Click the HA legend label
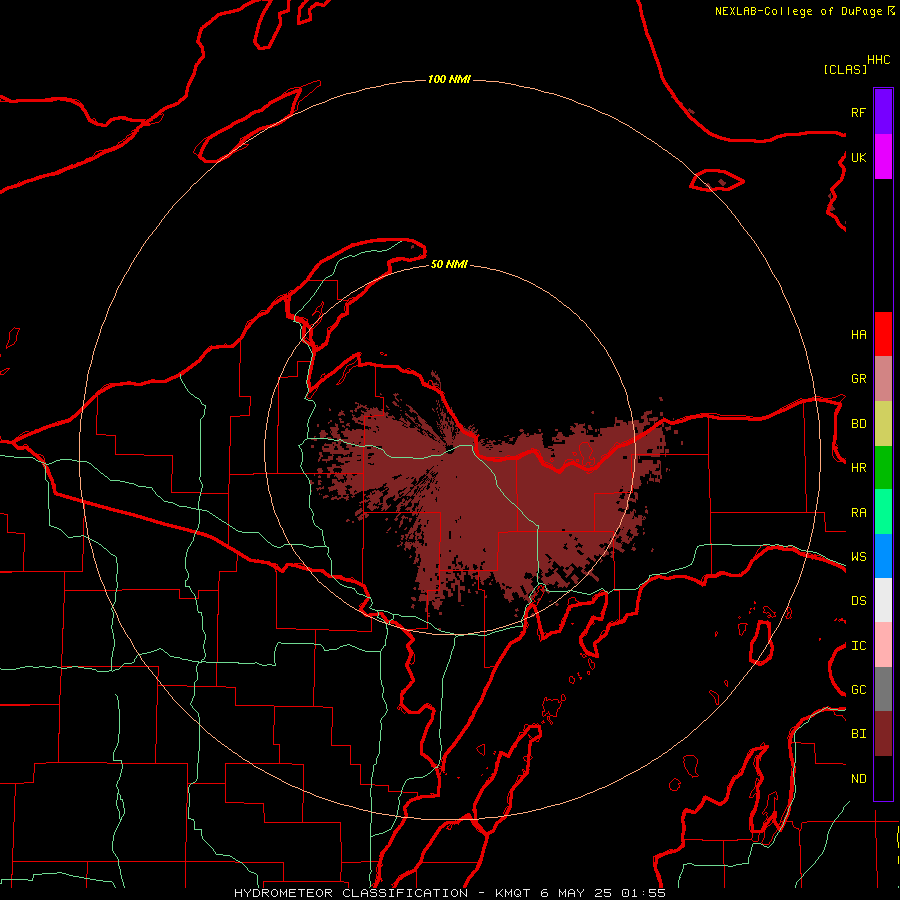This screenshot has width=900, height=900. pyautogui.click(x=858, y=335)
